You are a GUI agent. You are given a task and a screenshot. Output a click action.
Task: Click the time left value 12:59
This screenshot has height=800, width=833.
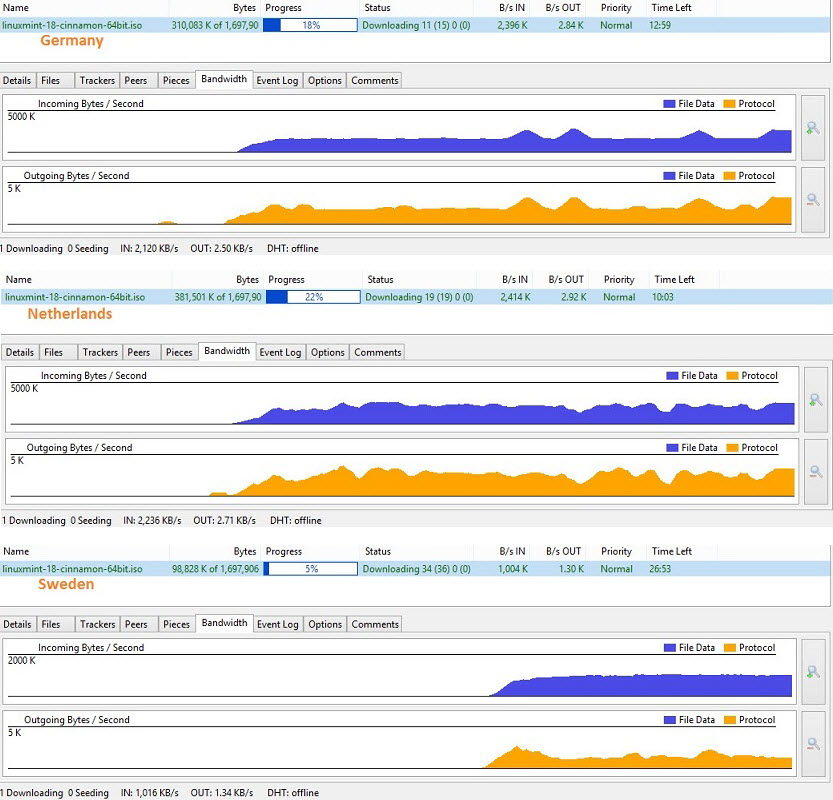pyautogui.click(x=660, y=25)
